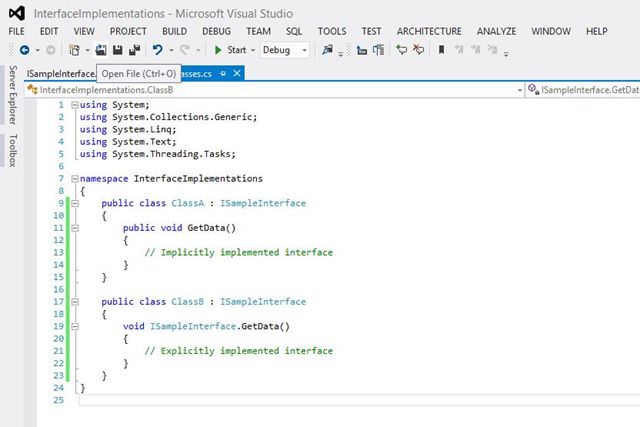Click the Undo arrow icon
Screen dimensions: 640x427
tap(158, 50)
